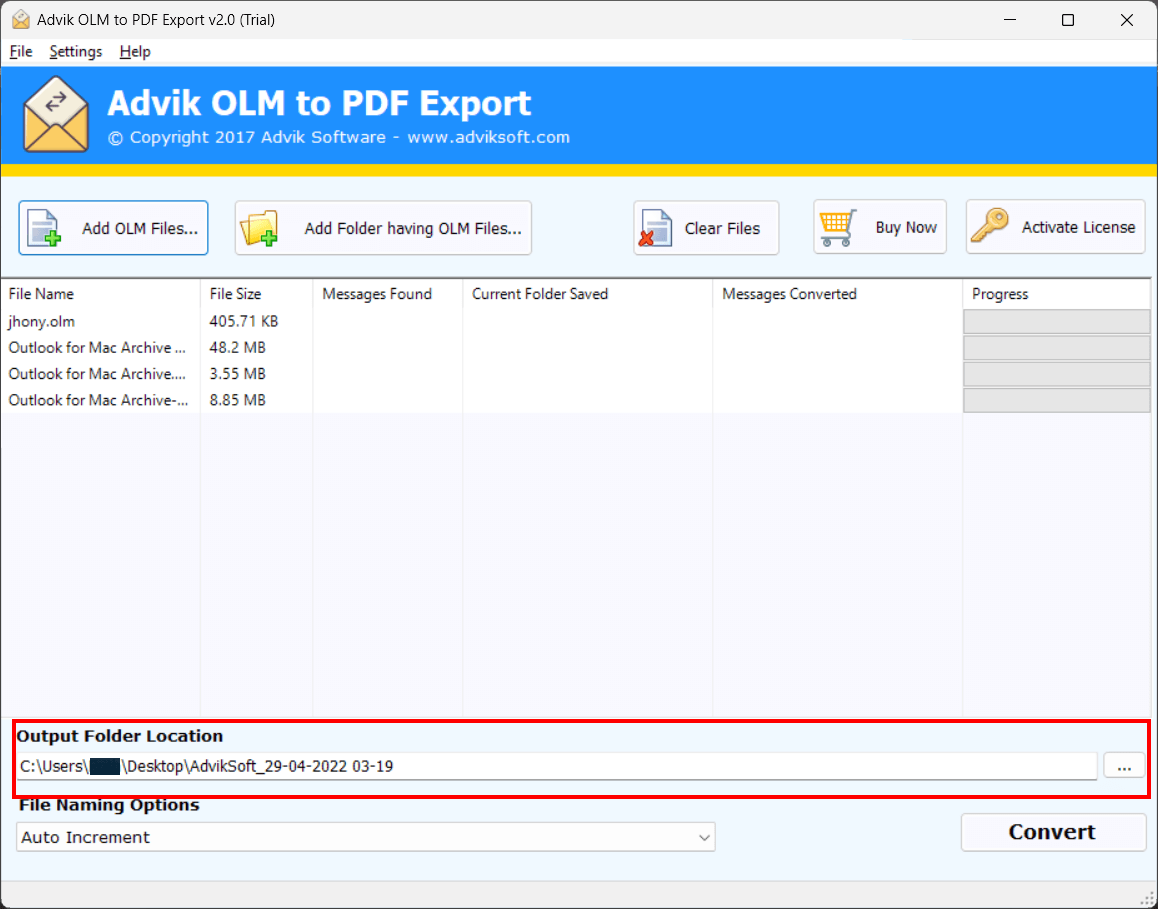Viewport: 1158px width, 909px height.
Task: Click the Add Folder having OLM Files... label
Action: (413, 228)
